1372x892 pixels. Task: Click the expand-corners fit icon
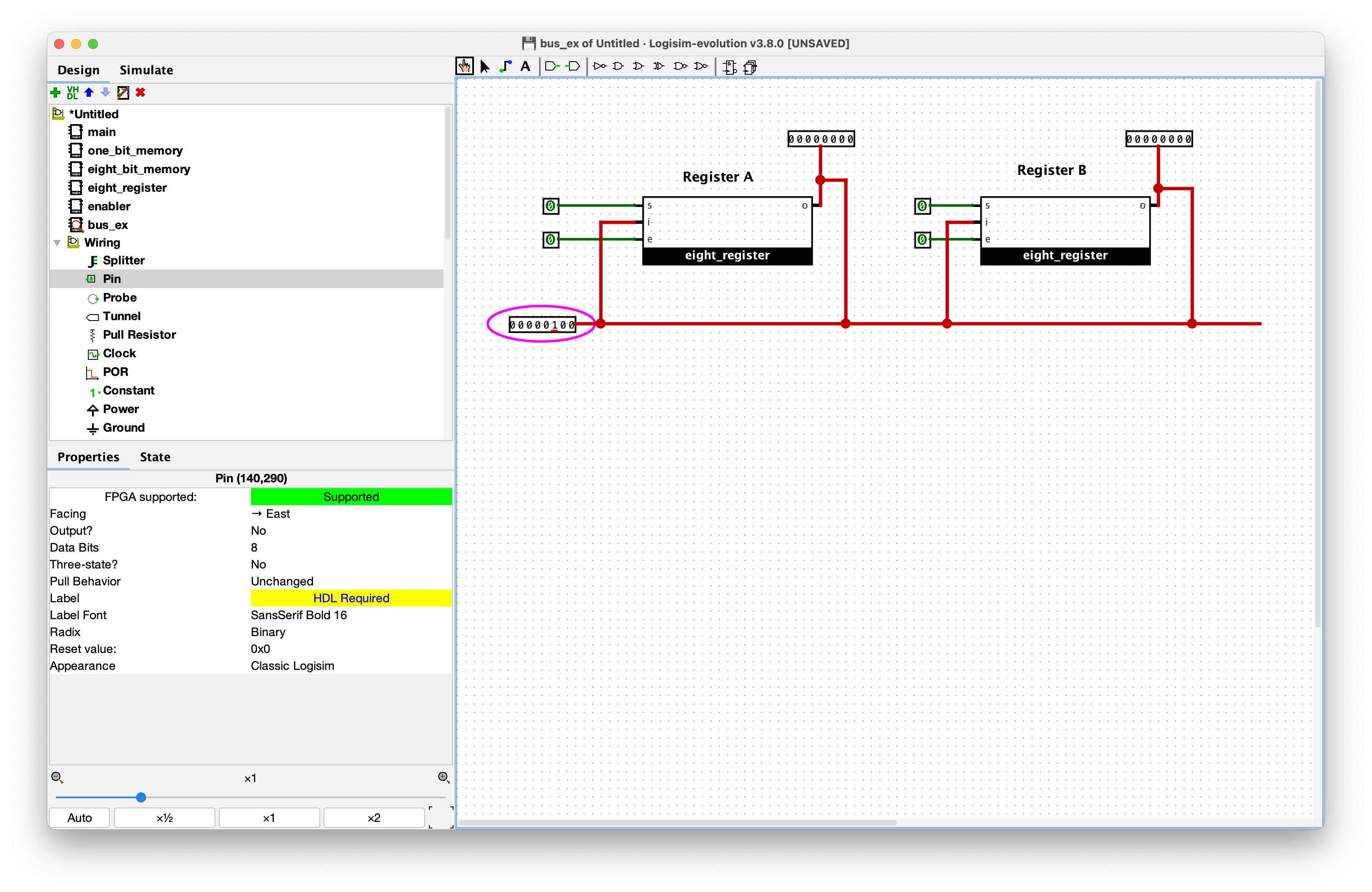441,817
